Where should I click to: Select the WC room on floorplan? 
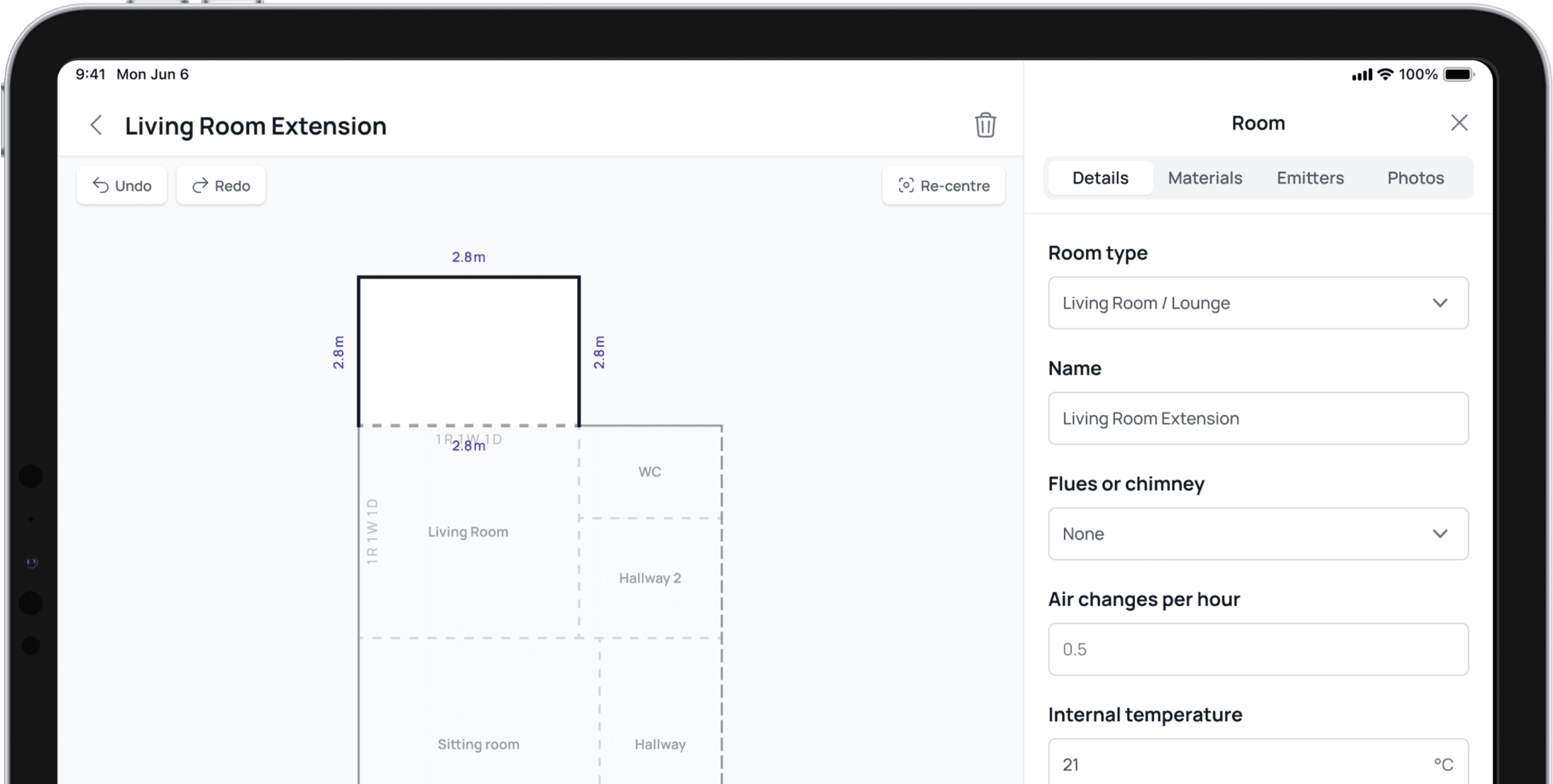pyautogui.click(x=650, y=472)
